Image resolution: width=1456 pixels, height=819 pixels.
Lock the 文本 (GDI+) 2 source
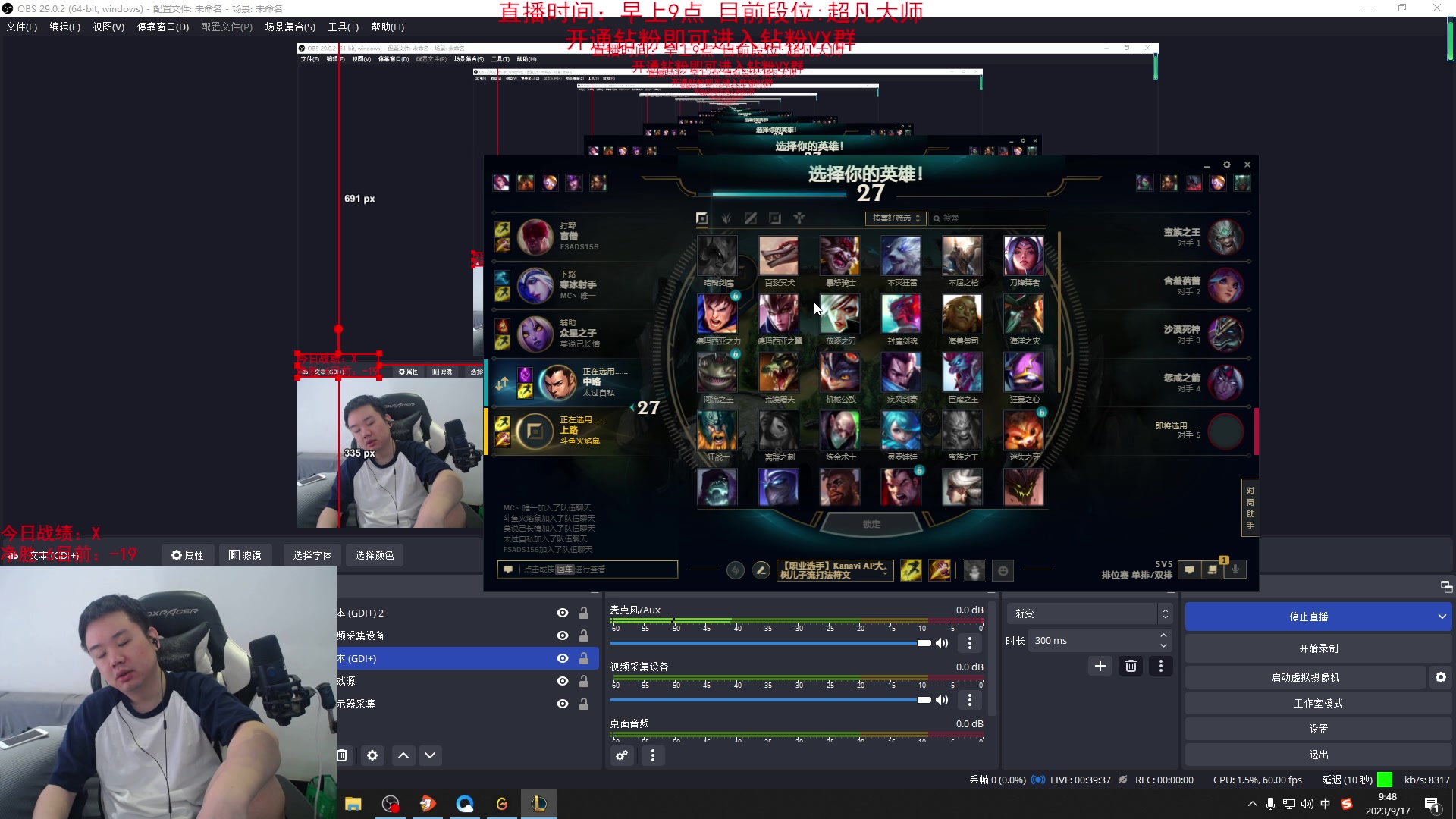tap(584, 613)
